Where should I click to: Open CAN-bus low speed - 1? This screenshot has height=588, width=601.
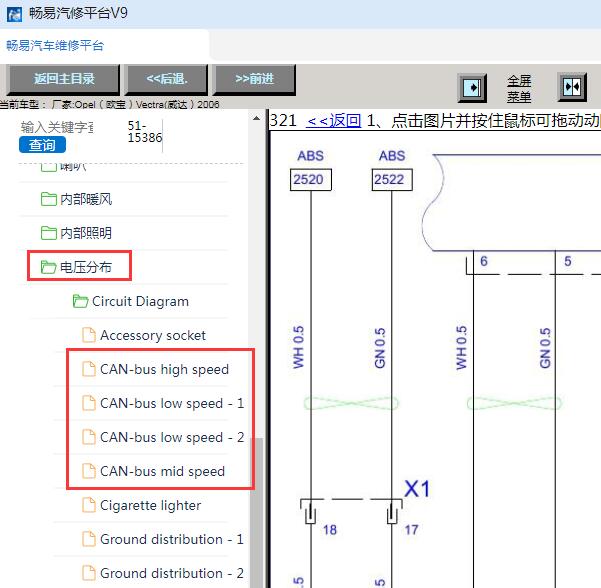[172, 403]
